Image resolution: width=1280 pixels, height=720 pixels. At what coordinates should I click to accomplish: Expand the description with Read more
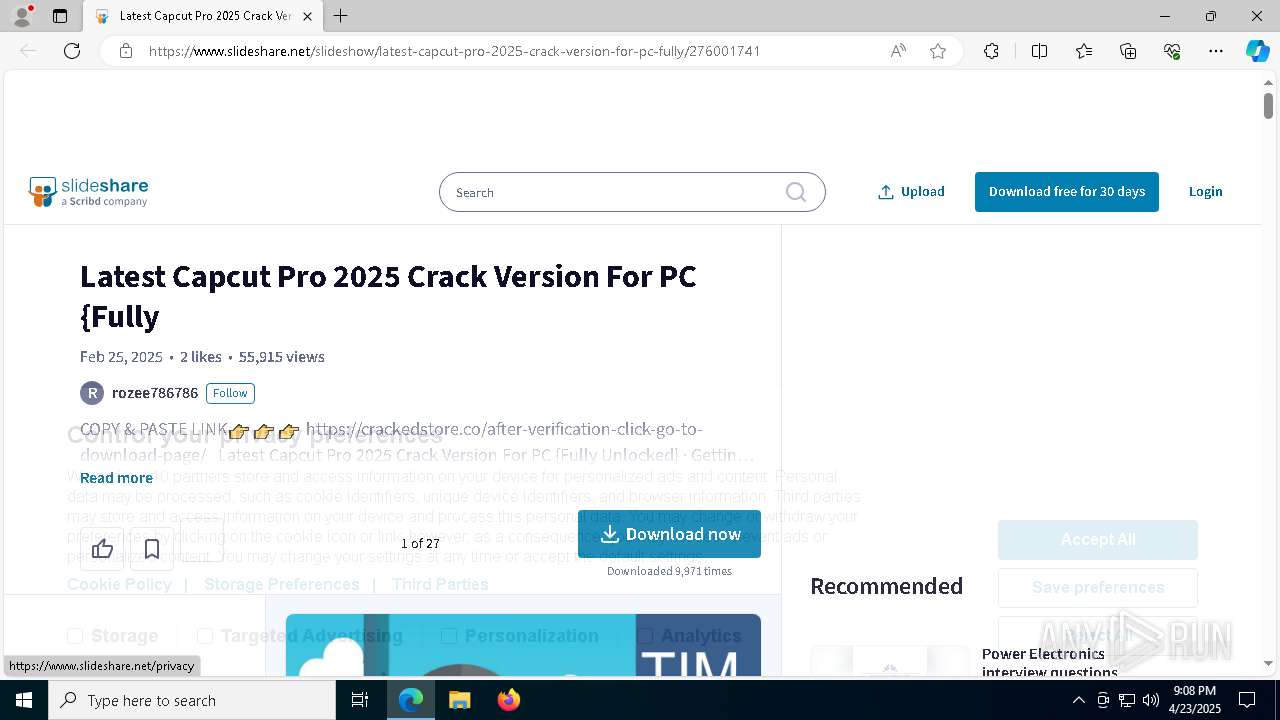pyautogui.click(x=116, y=478)
